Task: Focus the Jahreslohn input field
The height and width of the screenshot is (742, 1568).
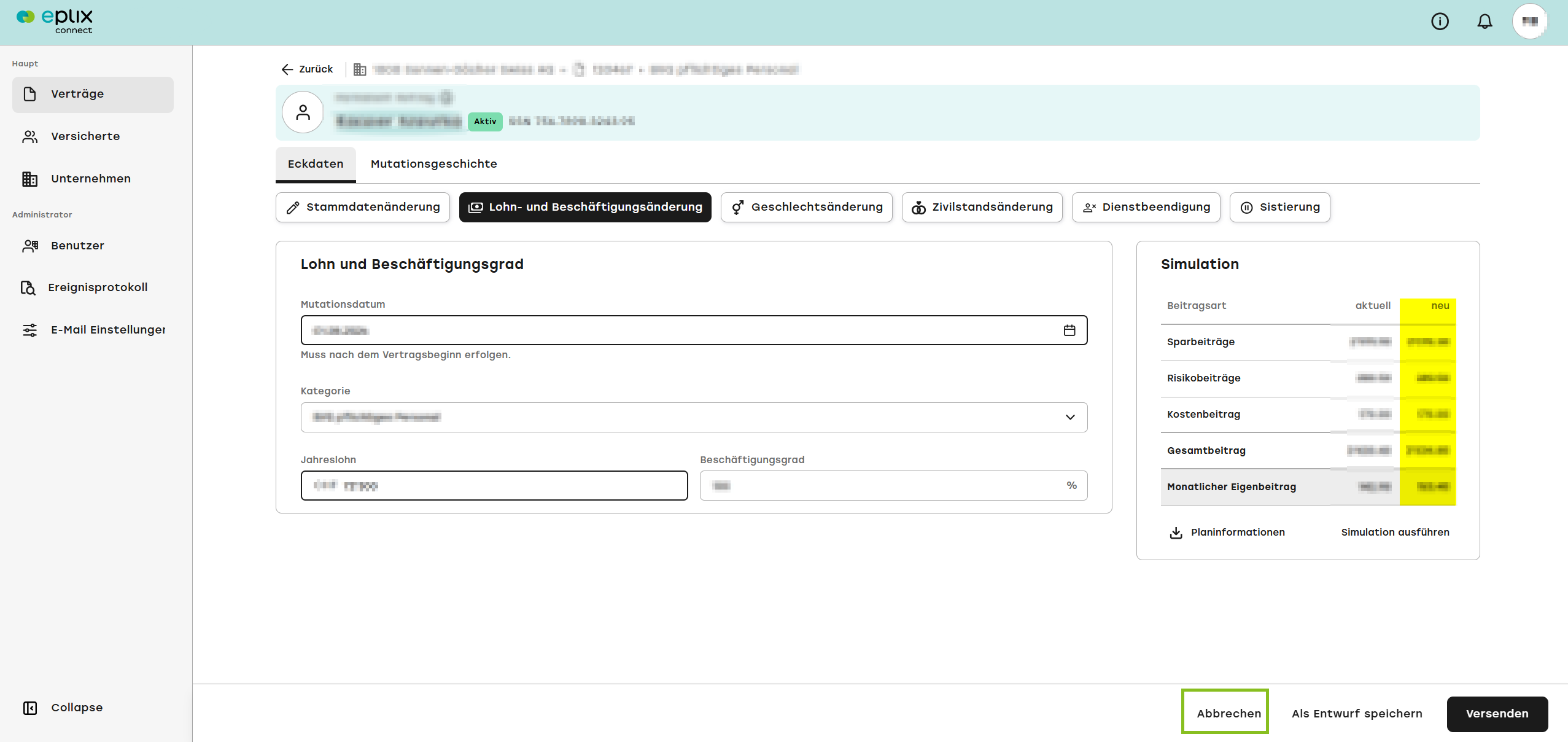Action: coord(494,486)
